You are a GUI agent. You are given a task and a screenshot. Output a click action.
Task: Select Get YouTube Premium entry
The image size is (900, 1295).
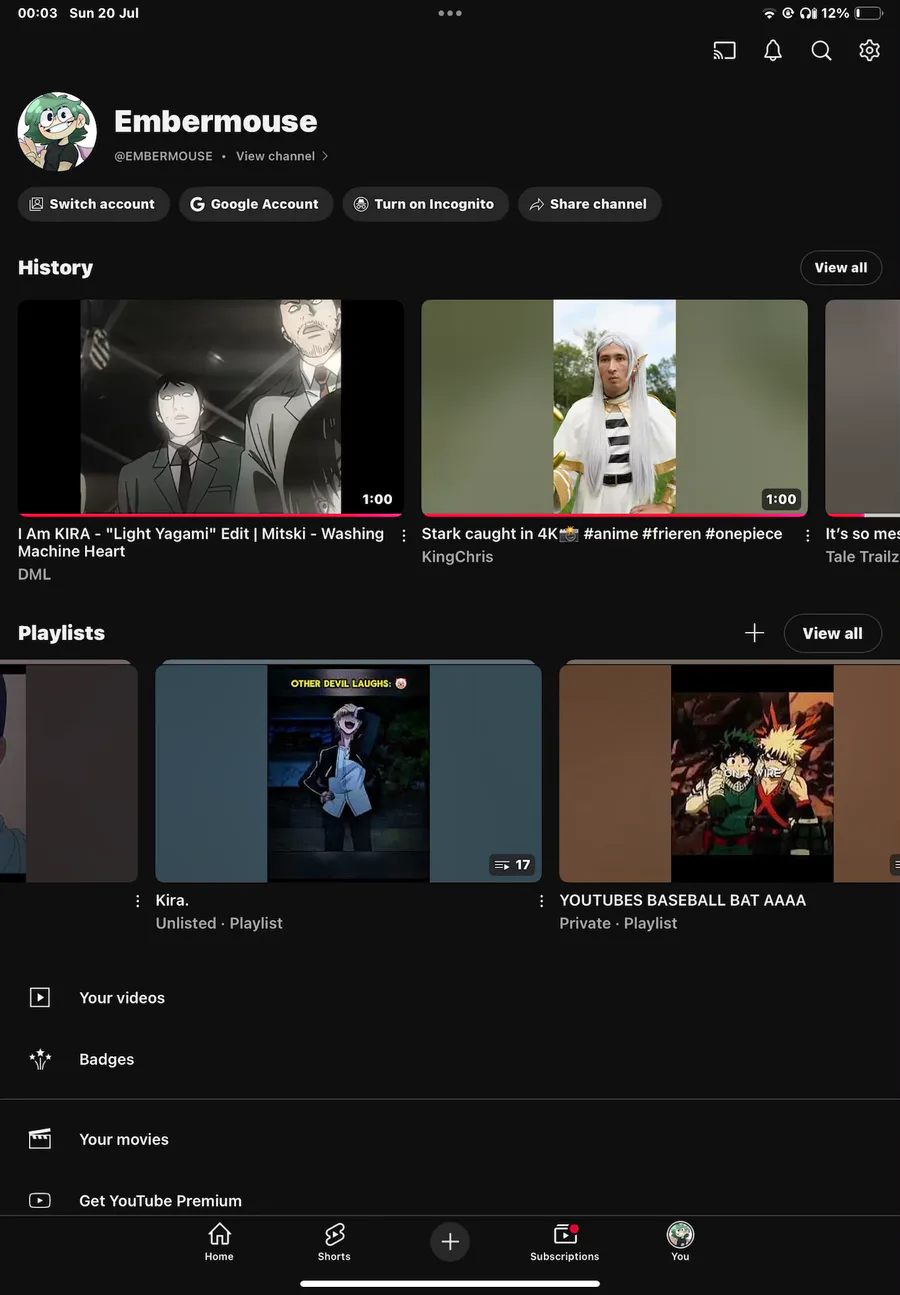click(450, 1197)
